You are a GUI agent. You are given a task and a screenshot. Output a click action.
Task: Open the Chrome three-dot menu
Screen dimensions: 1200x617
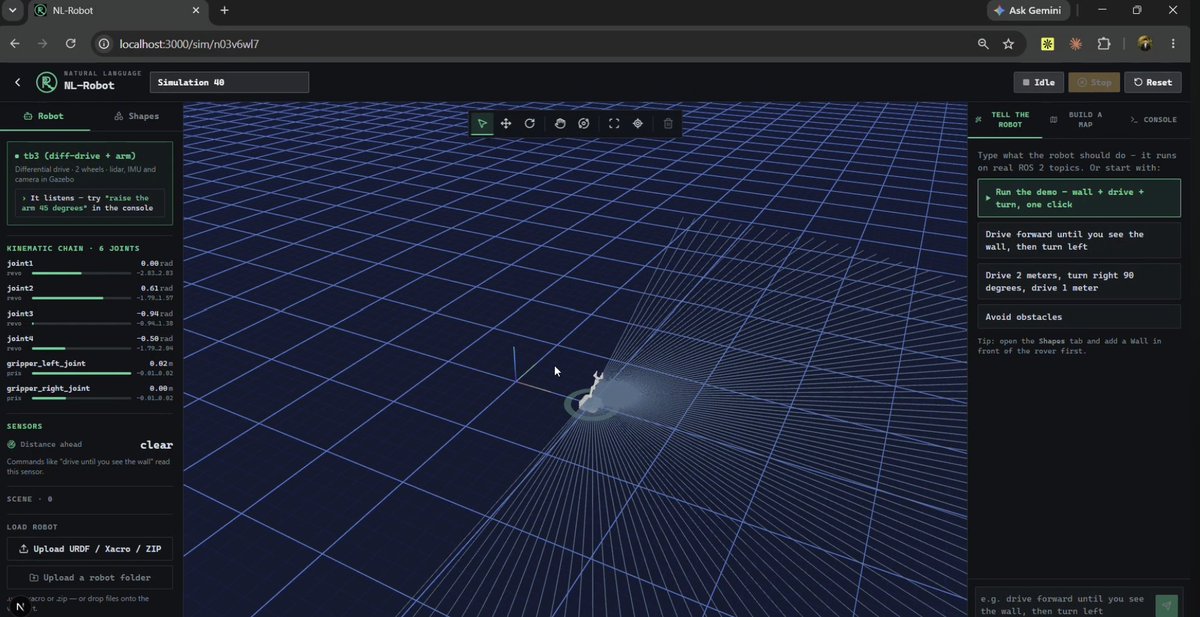pyautogui.click(x=1172, y=44)
